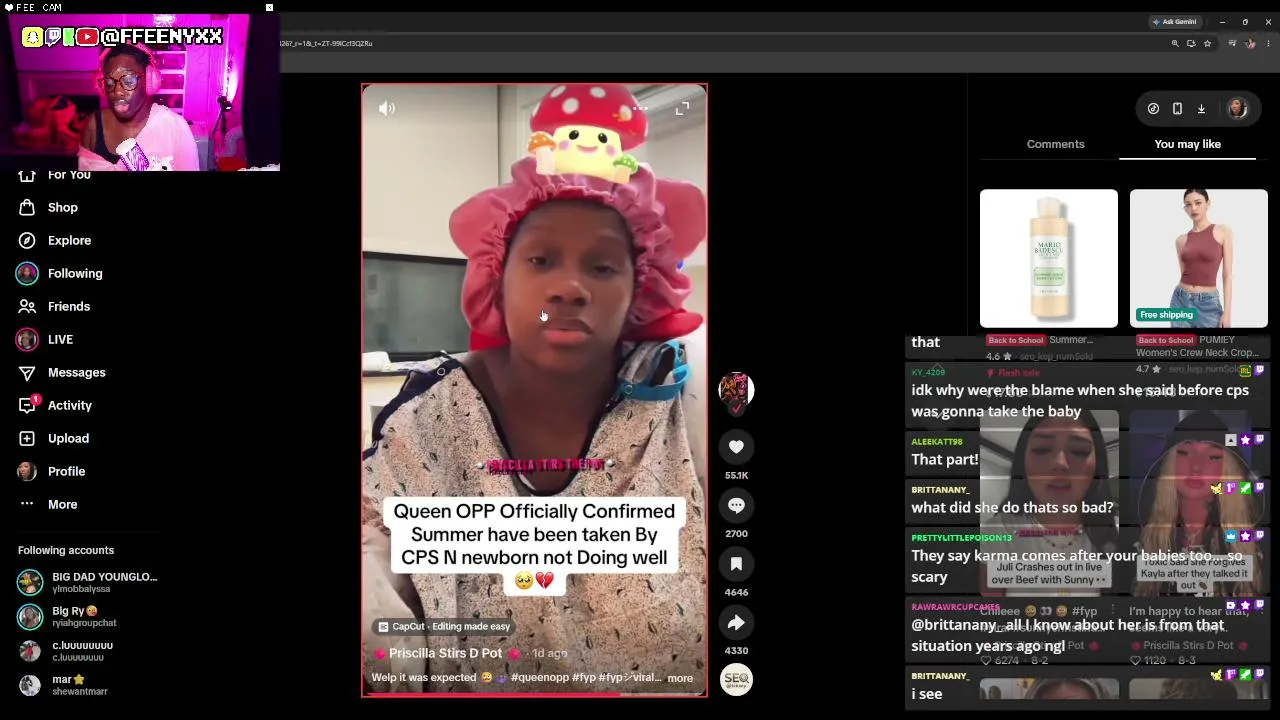Open the Mario Badescu product thumbnail
This screenshot has height=720, width=1280.
tap(1049, 258)
